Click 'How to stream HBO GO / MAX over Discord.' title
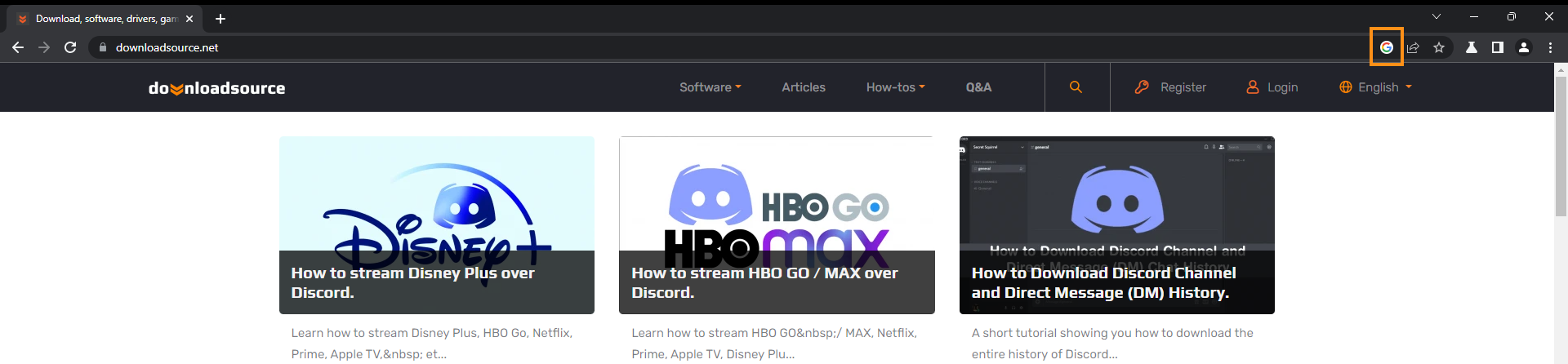This screenshot has height=364, width=1568. point(764,282)
